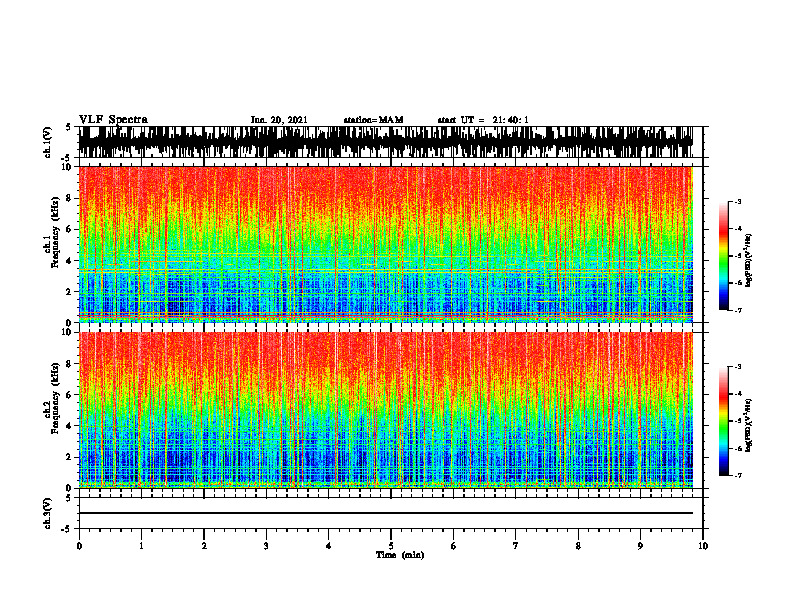This screenshot has height=612, width=792.
Task: Click the "1" minute tick label
Action: tap(141, 546)
